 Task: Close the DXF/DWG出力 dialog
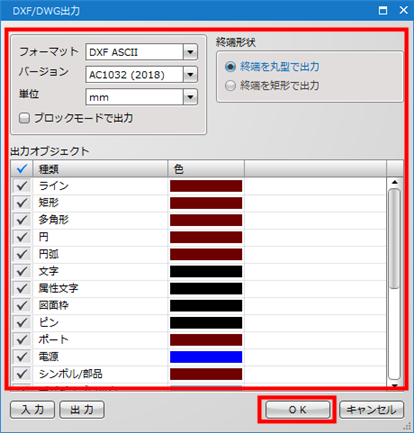(x=403, y=10)
